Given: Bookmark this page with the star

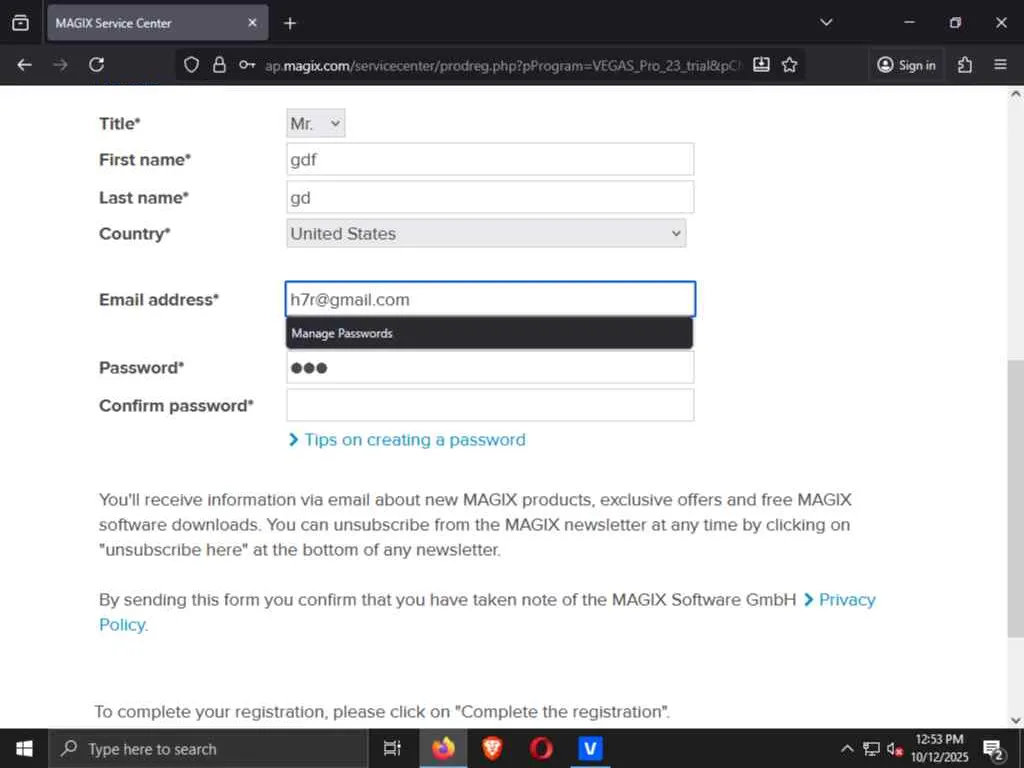Looking at the screenshot, I should coord(790,65).
